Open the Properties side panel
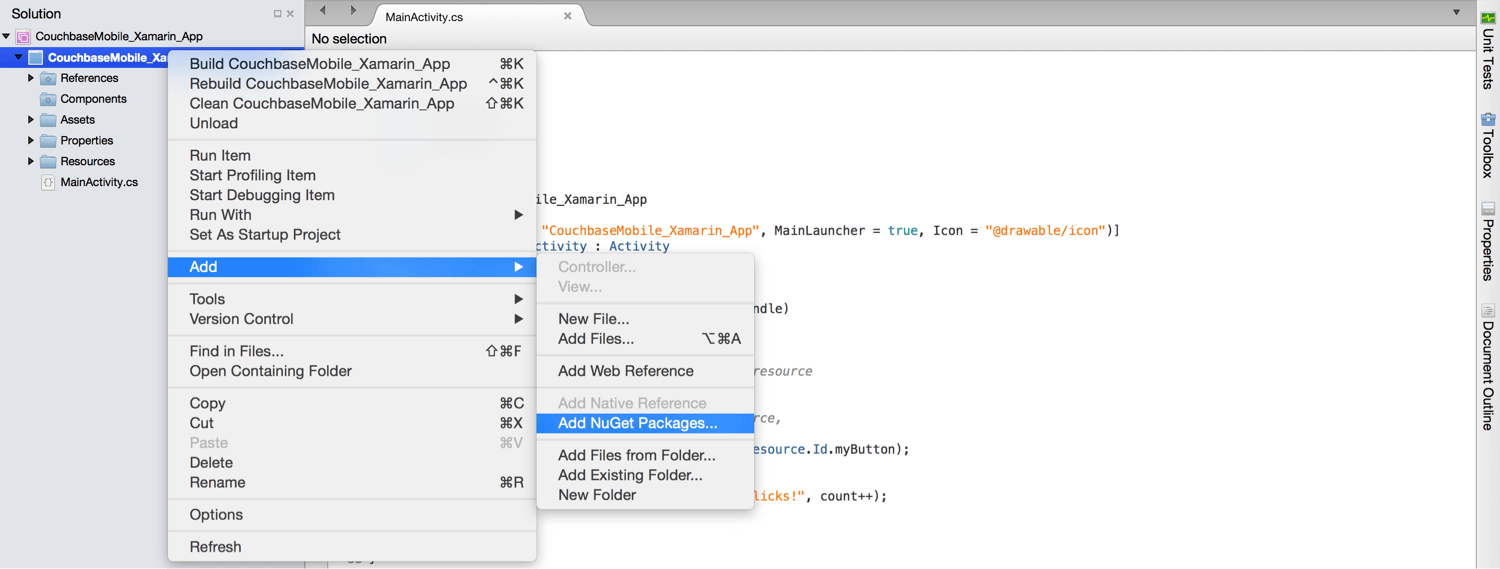 tap(1488, 241)
